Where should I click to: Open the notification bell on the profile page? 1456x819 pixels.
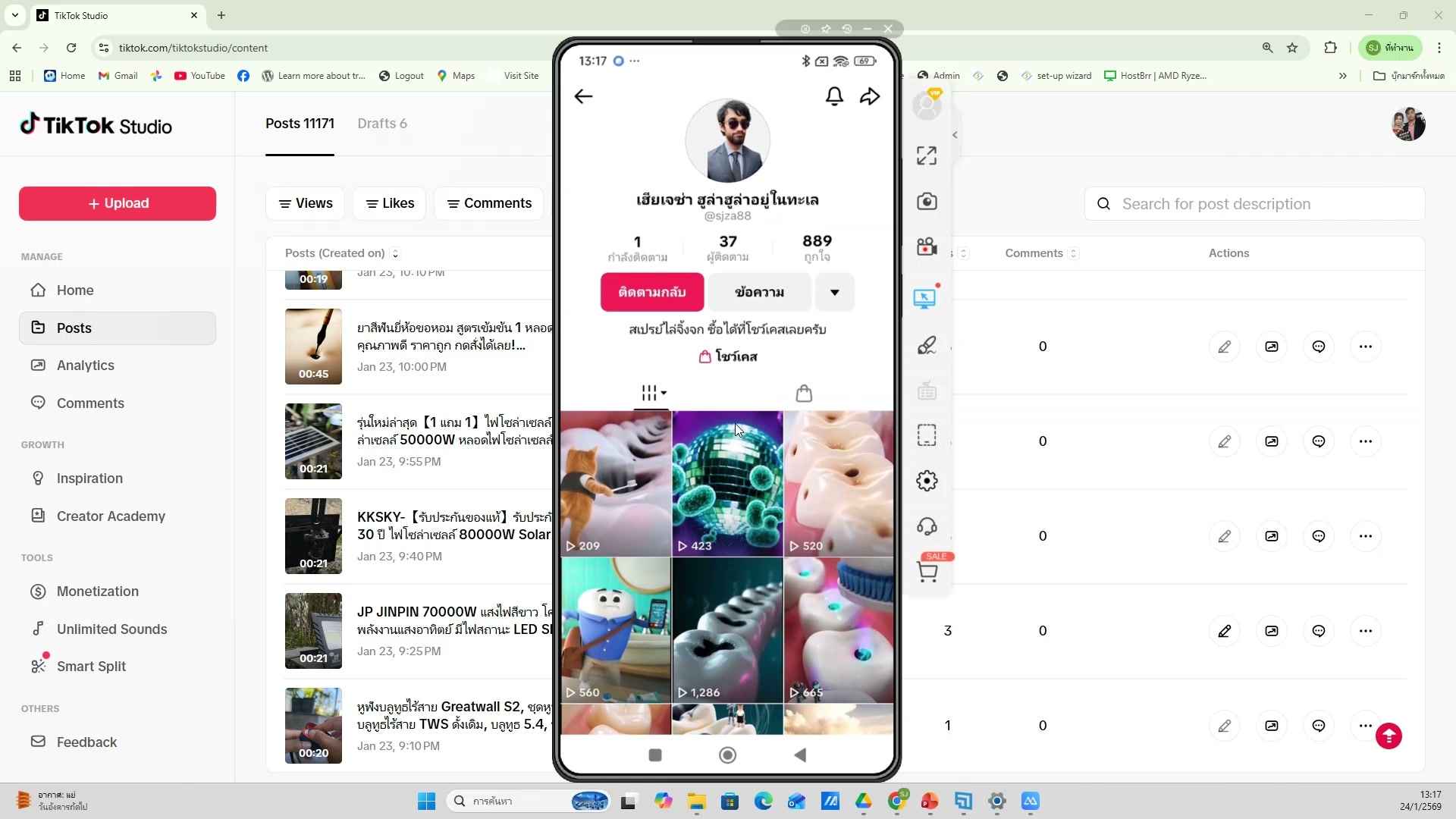coord(834,96)
